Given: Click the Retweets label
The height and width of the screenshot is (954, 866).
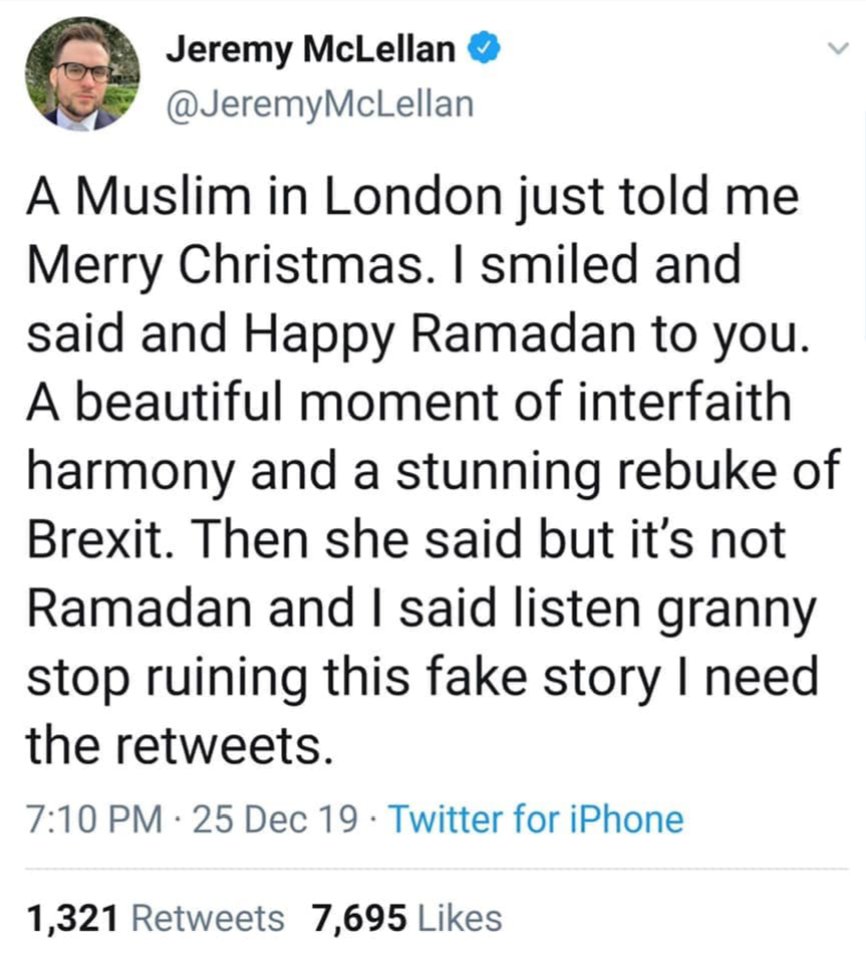Looking at the screenshot, I should (x=208, y=917).
